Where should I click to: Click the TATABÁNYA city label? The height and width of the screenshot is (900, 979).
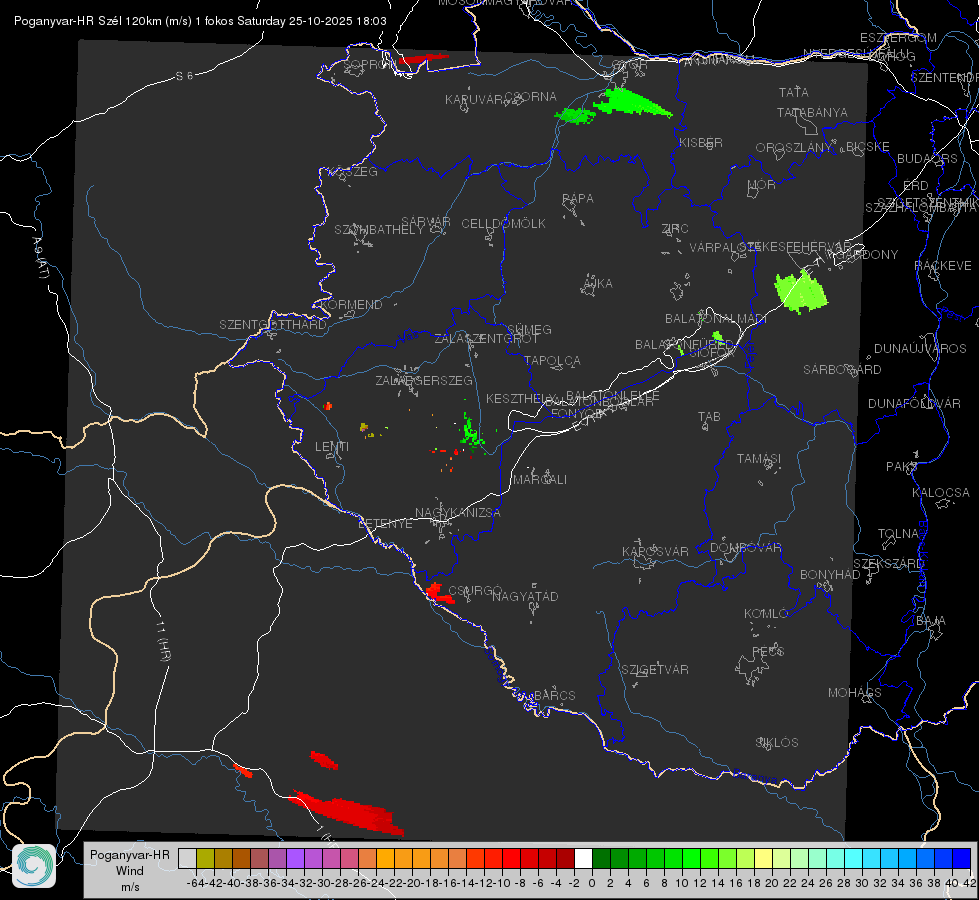tap(812, 112)
